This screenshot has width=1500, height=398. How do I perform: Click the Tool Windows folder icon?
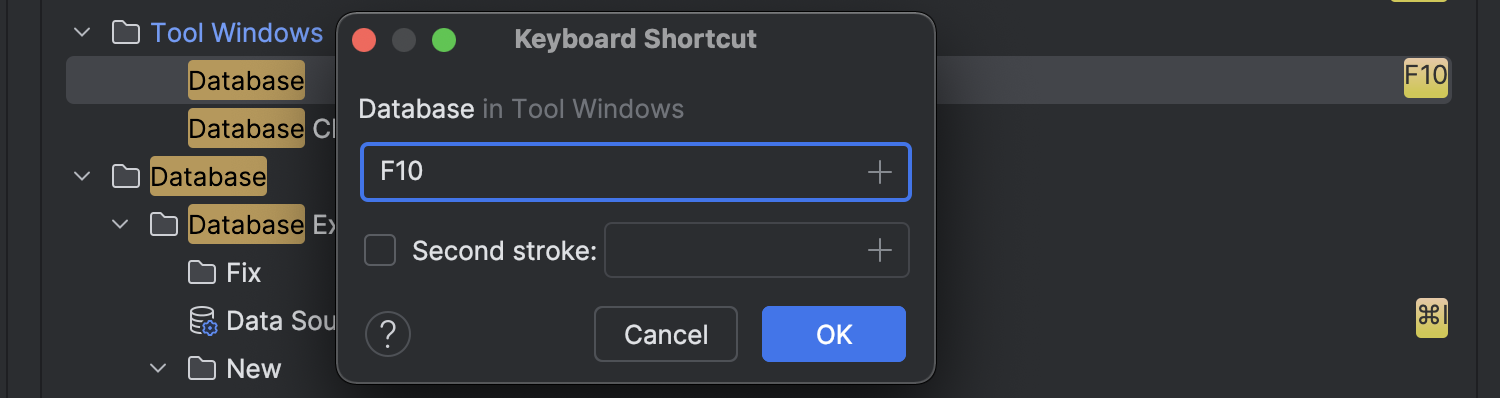[125, 33]
